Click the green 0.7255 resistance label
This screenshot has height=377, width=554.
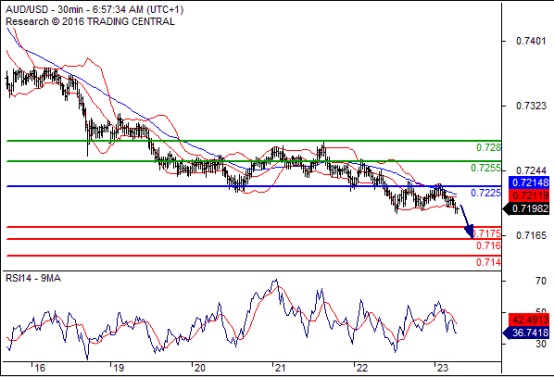pyautogui.click(x=485, y=168)
